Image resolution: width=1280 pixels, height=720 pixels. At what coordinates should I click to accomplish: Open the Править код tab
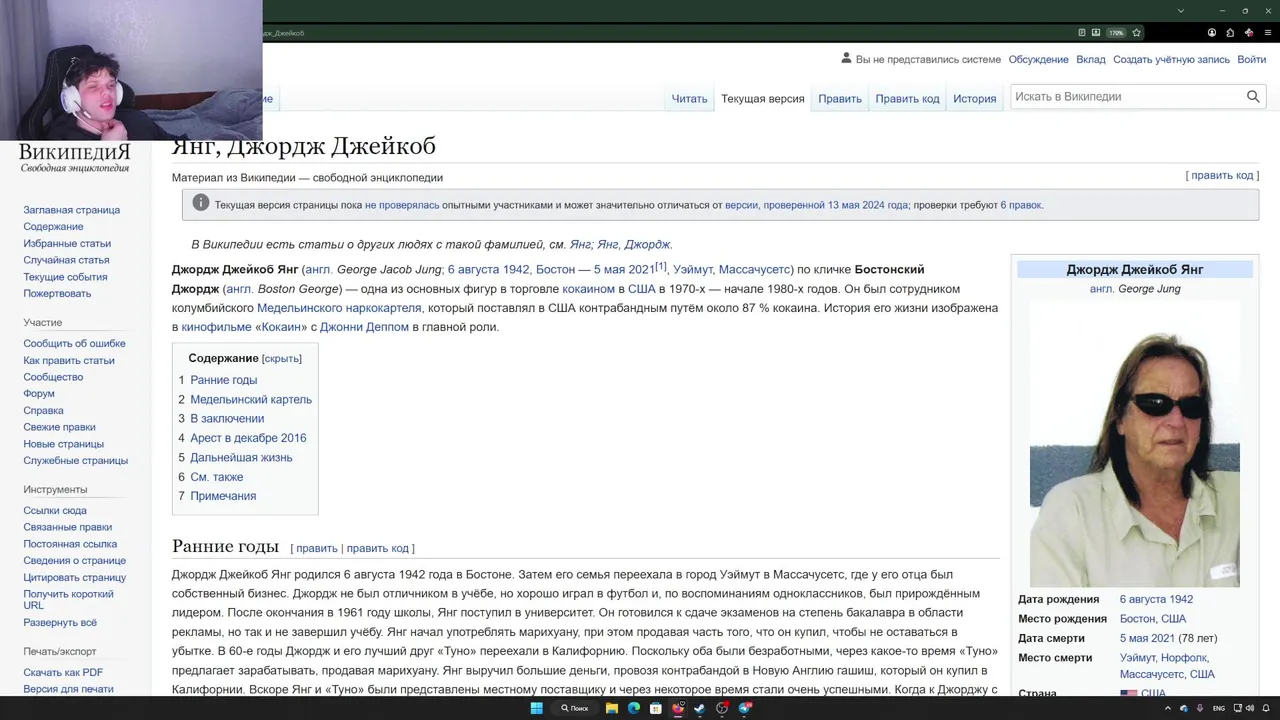click(907, 98)
